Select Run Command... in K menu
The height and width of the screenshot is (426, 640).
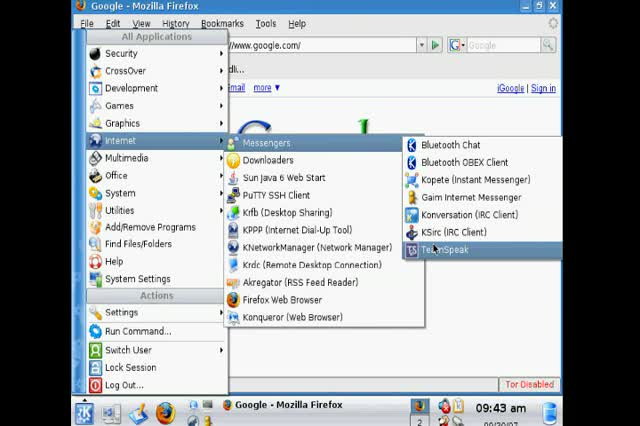tap(157, 331)
